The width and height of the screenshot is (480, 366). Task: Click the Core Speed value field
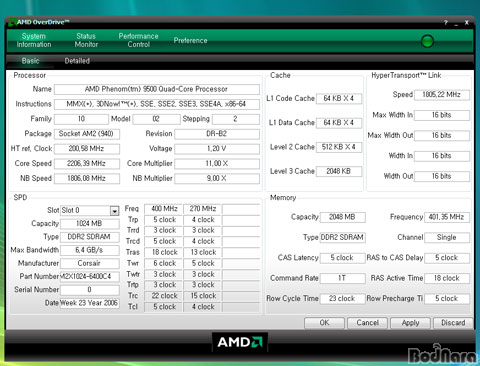pyautogui.click(x=87, y=164)
